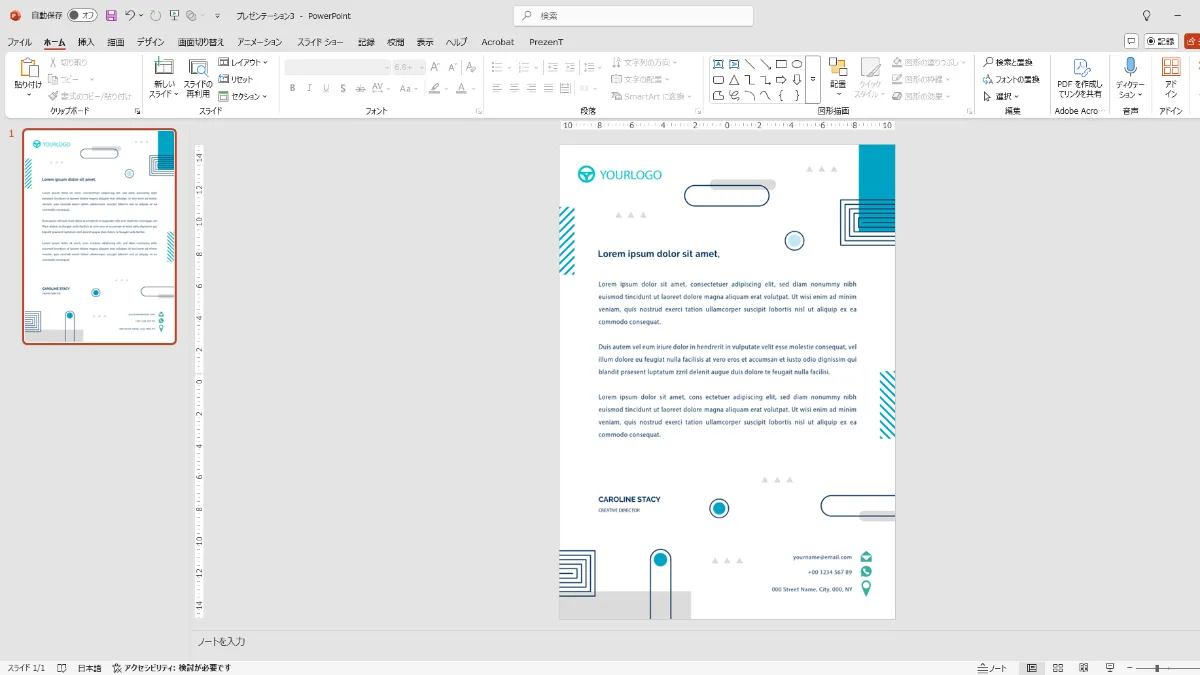Click the 新しいスライド (New Slide) icon

click(164, 67)
